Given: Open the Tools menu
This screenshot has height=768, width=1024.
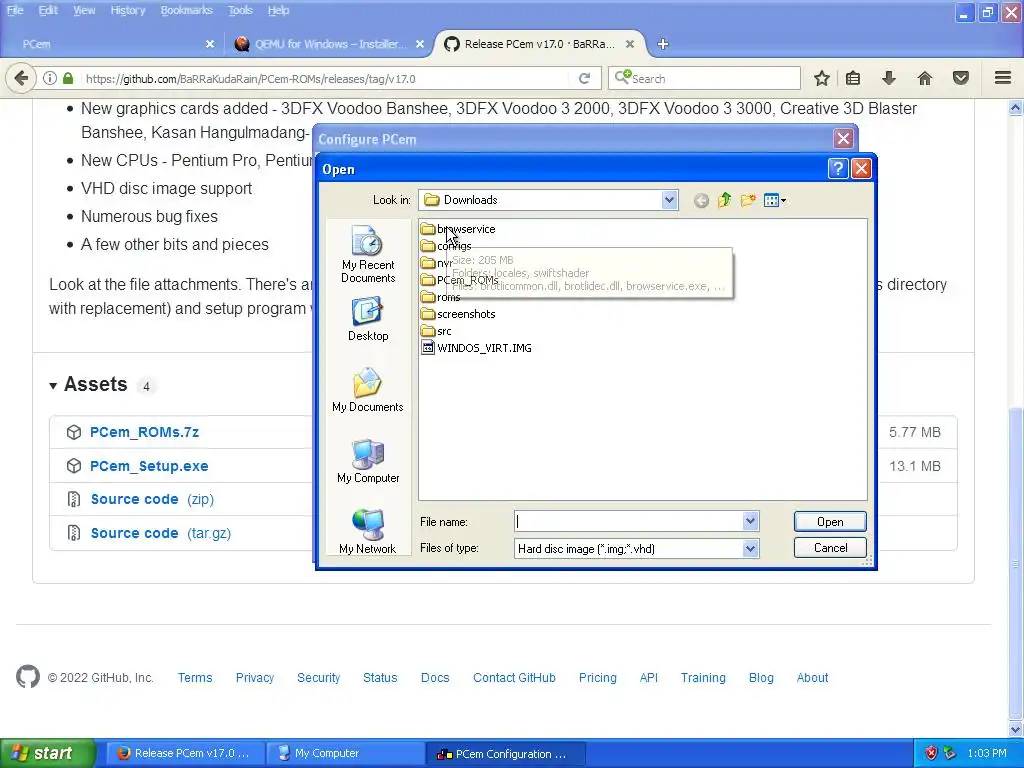Looking at the screenshot, I should point(240,10).
